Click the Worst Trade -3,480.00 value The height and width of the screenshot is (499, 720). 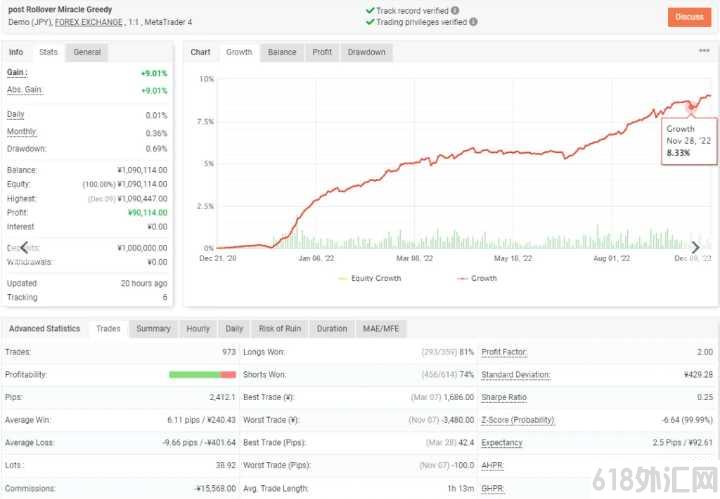click(457, 420)
